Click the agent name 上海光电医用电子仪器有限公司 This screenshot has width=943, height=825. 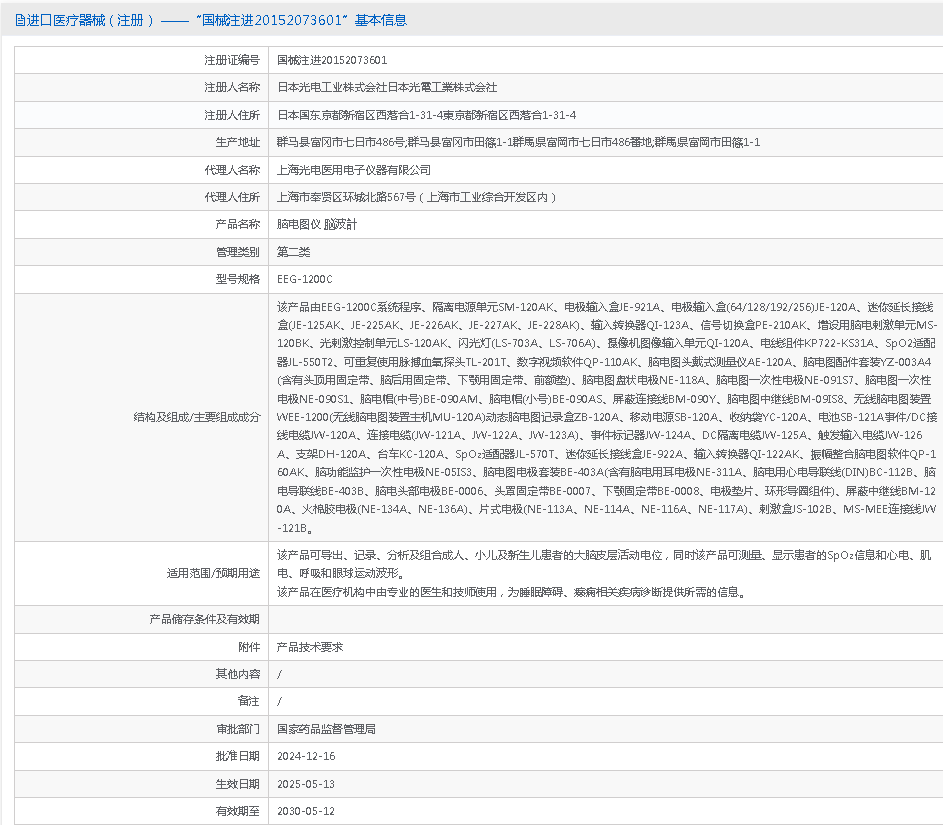(353, 170)
